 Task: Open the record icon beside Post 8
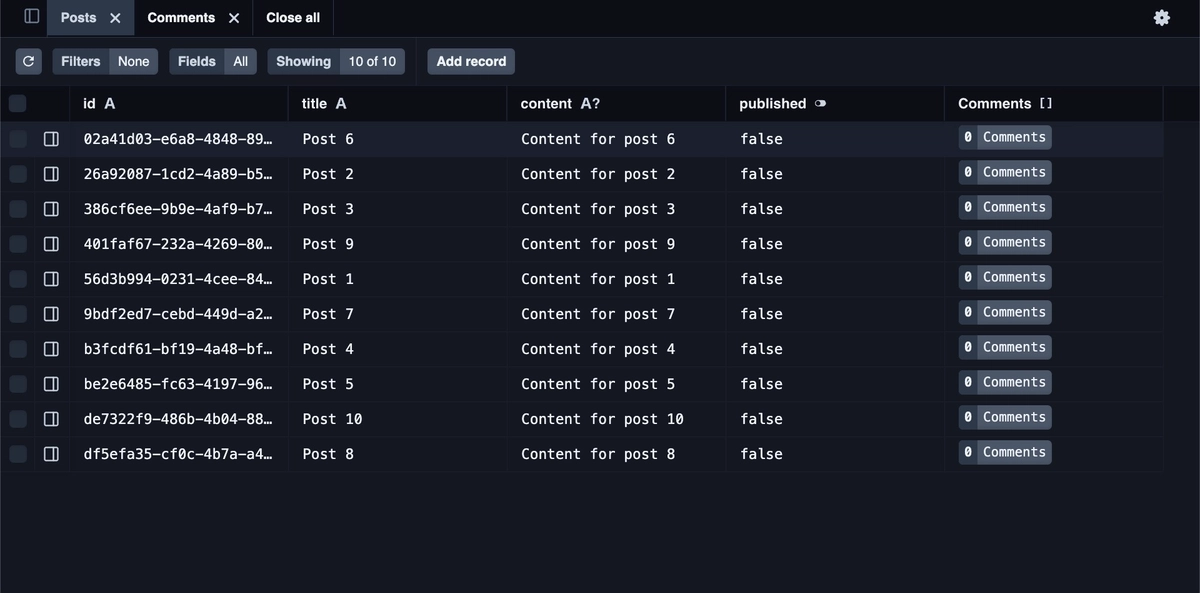point(51,453)
